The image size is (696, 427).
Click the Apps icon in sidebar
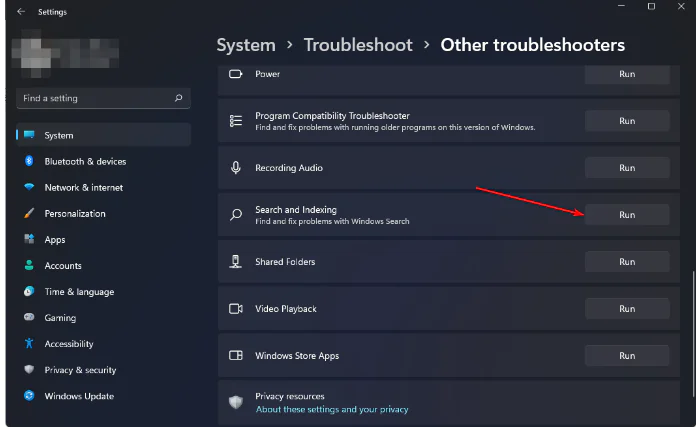tap(29, 239)
